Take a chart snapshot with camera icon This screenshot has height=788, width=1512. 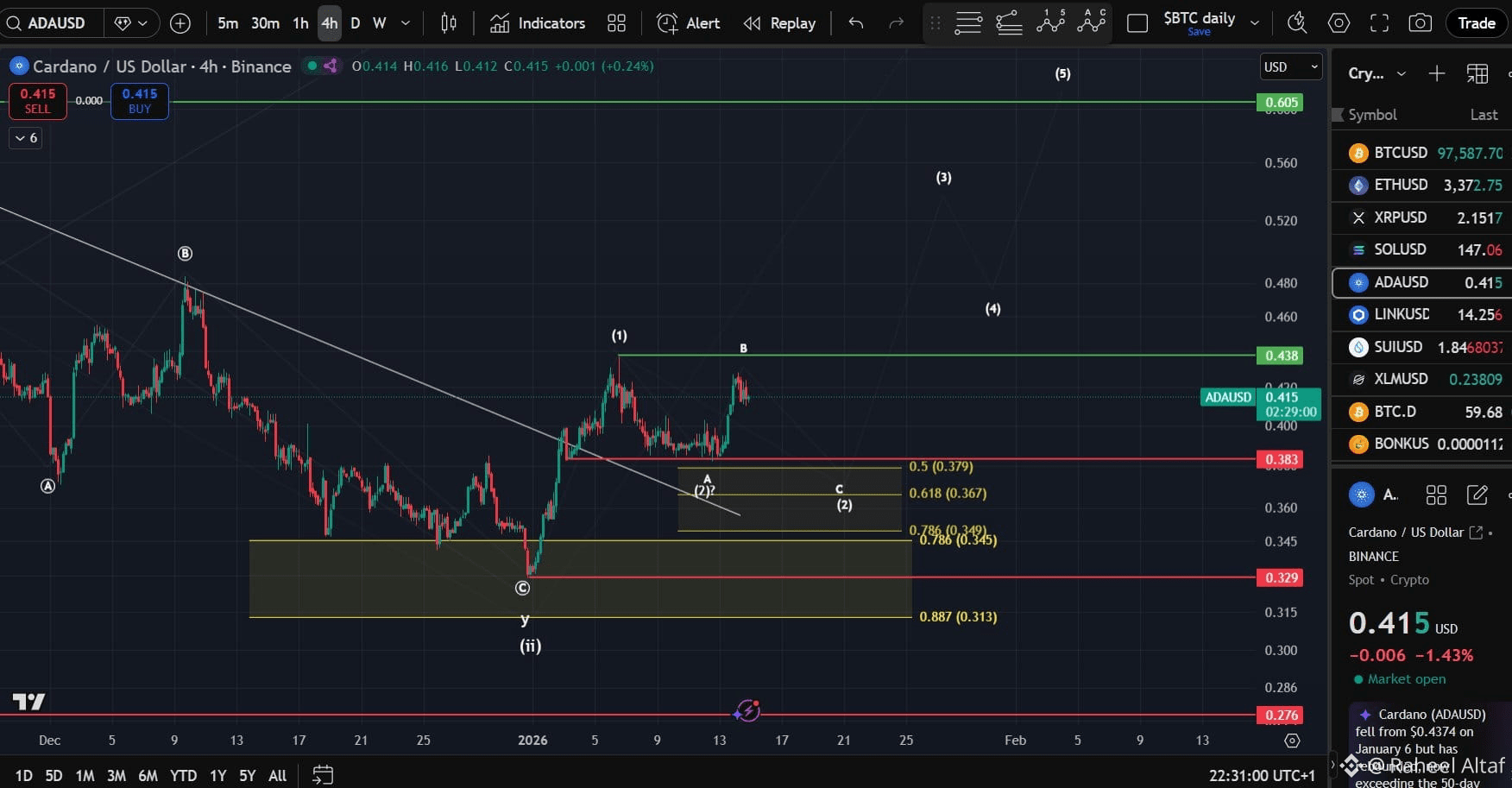pos(1420,23)
